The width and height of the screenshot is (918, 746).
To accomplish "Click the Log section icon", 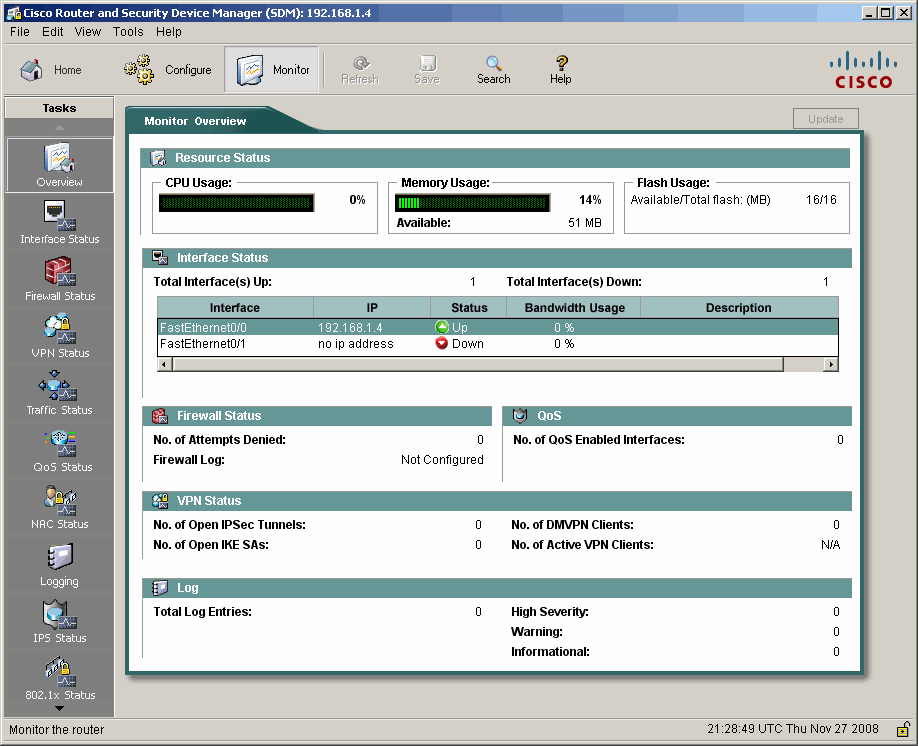I will (160, 588).
